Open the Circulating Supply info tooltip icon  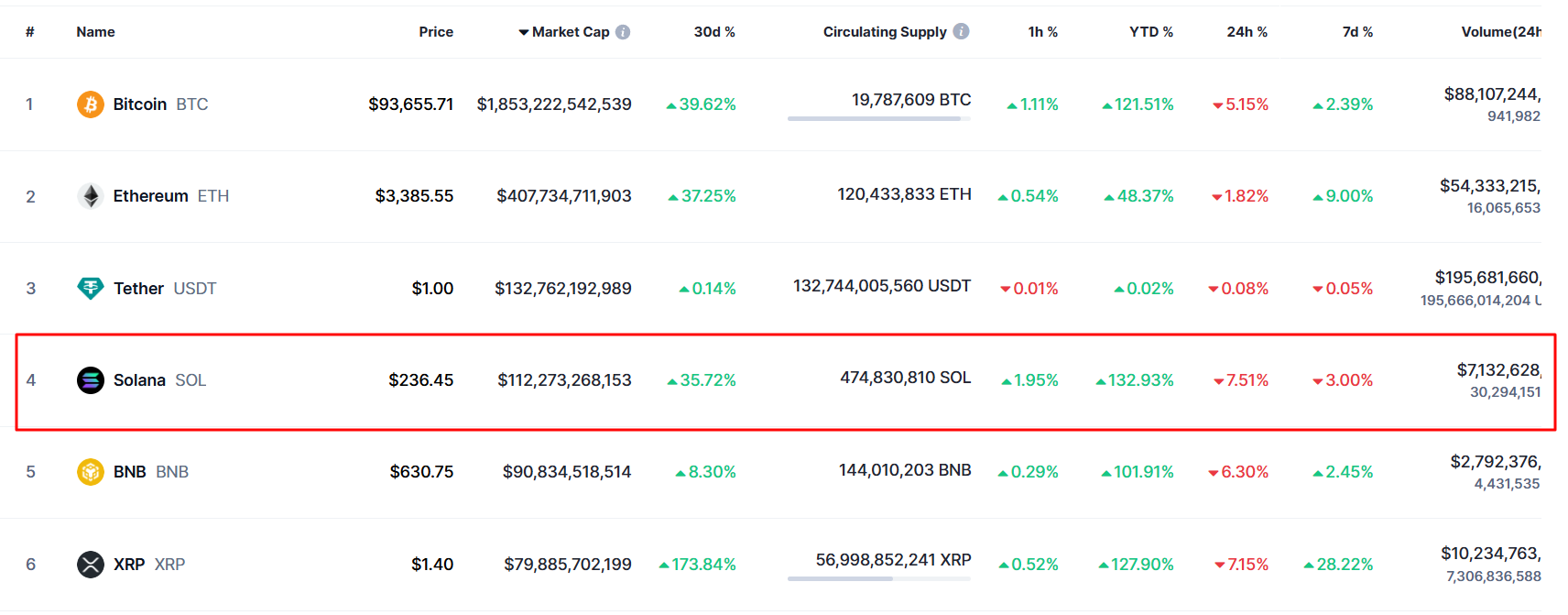(x=961, y=31)
